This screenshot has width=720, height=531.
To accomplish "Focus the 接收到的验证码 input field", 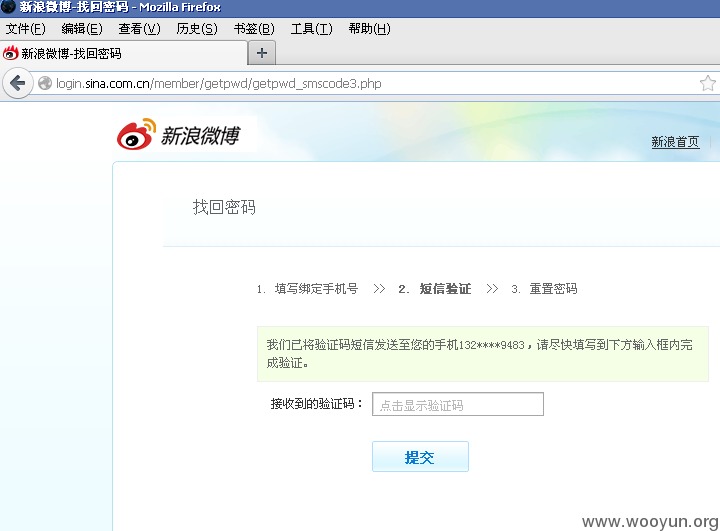I will 458,404.
